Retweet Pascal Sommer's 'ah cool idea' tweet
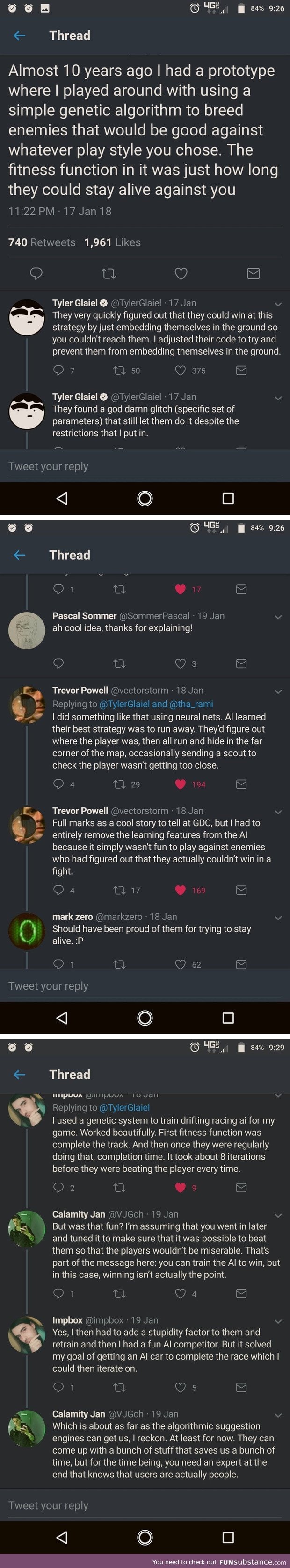The height and width of the screenshot is (1568, 290). (x=119, y=663)
